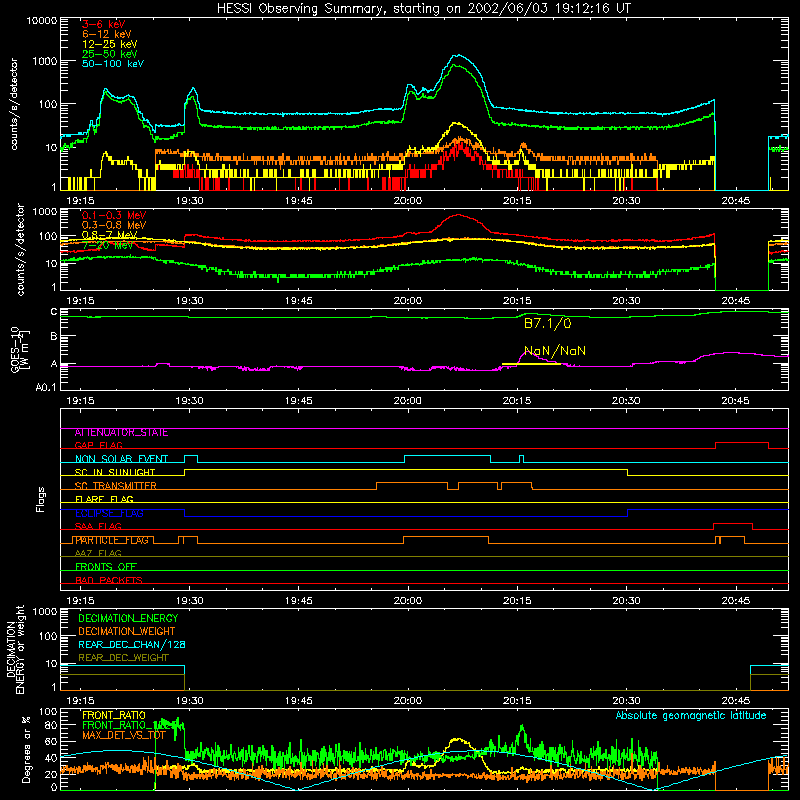The width and height of the screenshot is (800, 800).
Task: Select the 6-12 keV legend label
Action: 107,34
